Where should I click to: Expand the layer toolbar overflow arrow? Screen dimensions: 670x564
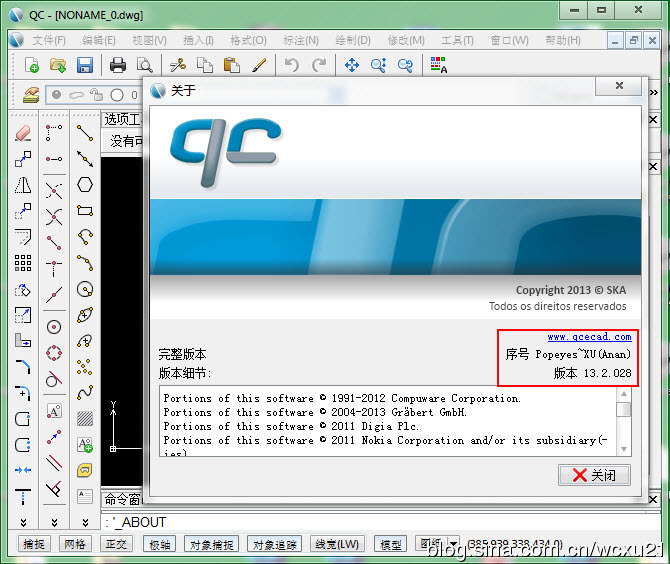[x=654, y=92]
